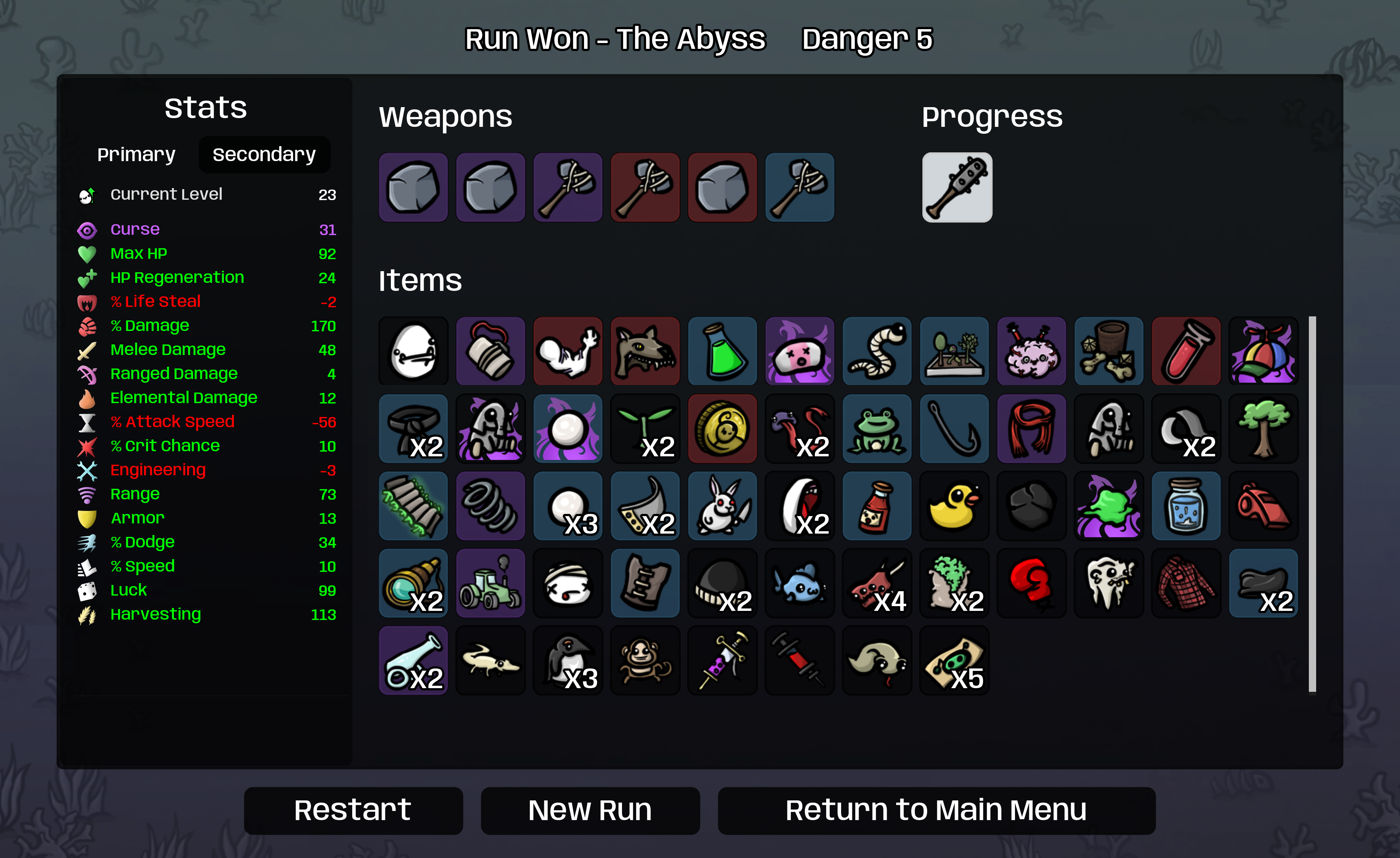Select the penguin item with x3
Image resolution: width=1400 pixels, height=858 pixels.
[568, 660]
